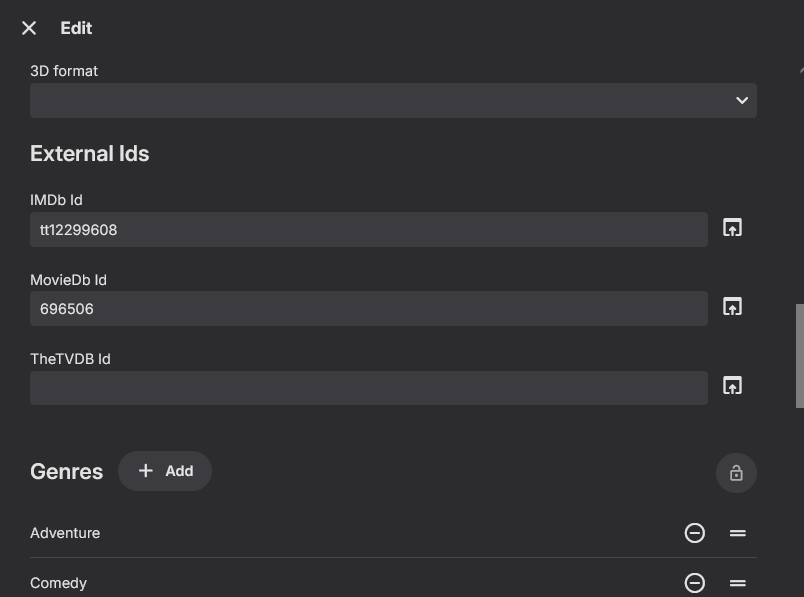804x597 pixels.
Task: Open TheTVDB Id external link icon
Action: click(732, 386)
